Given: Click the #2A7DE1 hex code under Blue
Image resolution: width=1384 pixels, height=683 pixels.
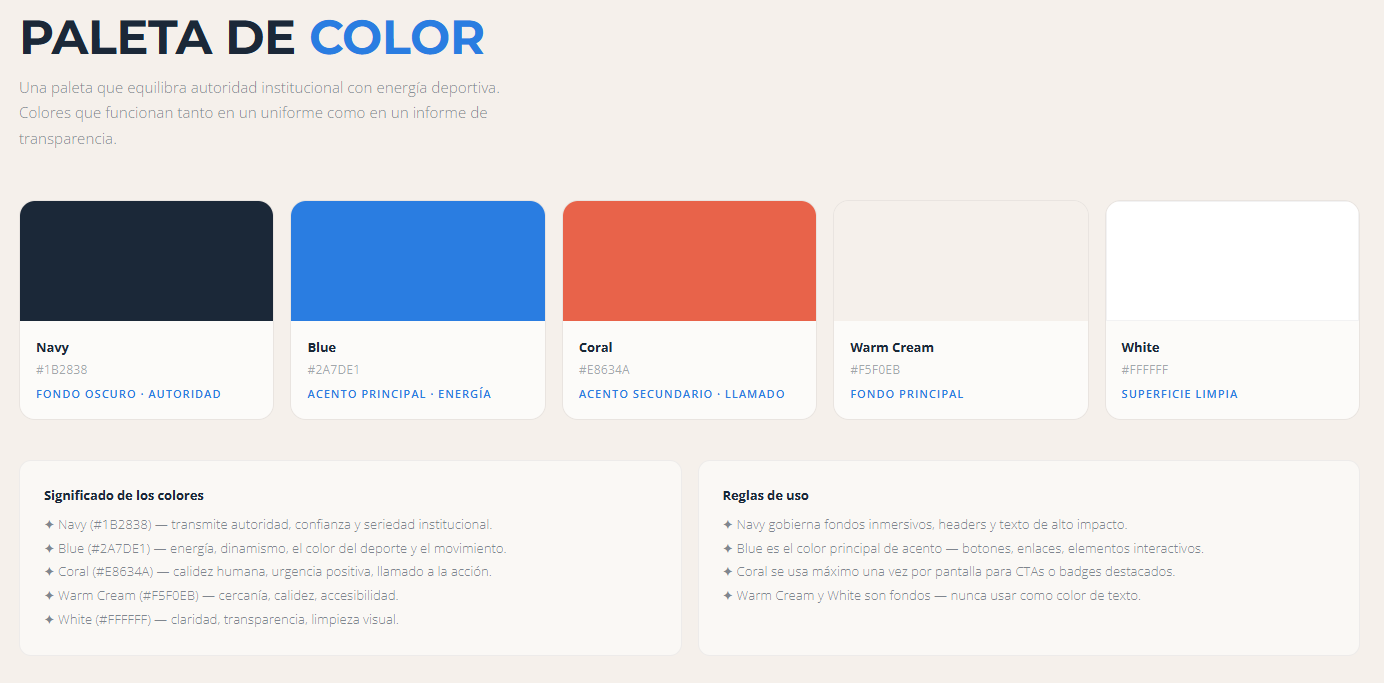Looking at the screenshot, I should point(334,370).
